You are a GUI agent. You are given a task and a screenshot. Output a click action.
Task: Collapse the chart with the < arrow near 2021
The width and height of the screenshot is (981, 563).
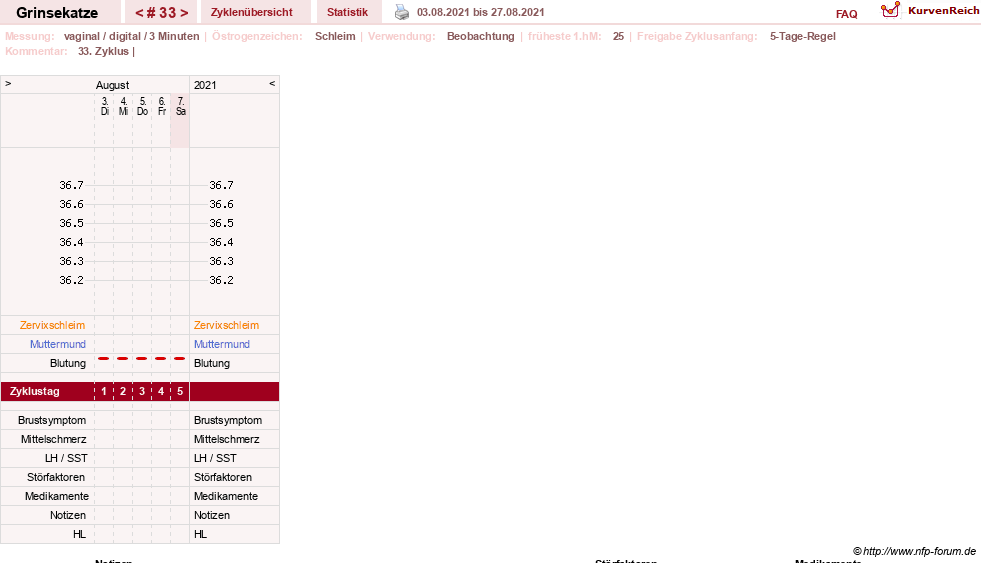(272, 83)
